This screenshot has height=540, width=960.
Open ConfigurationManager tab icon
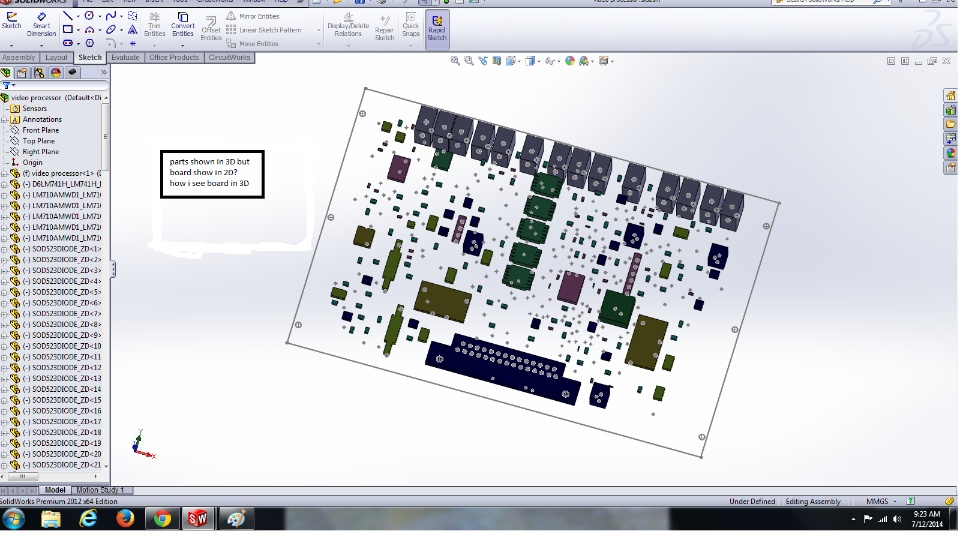click(x=39, y=73)
